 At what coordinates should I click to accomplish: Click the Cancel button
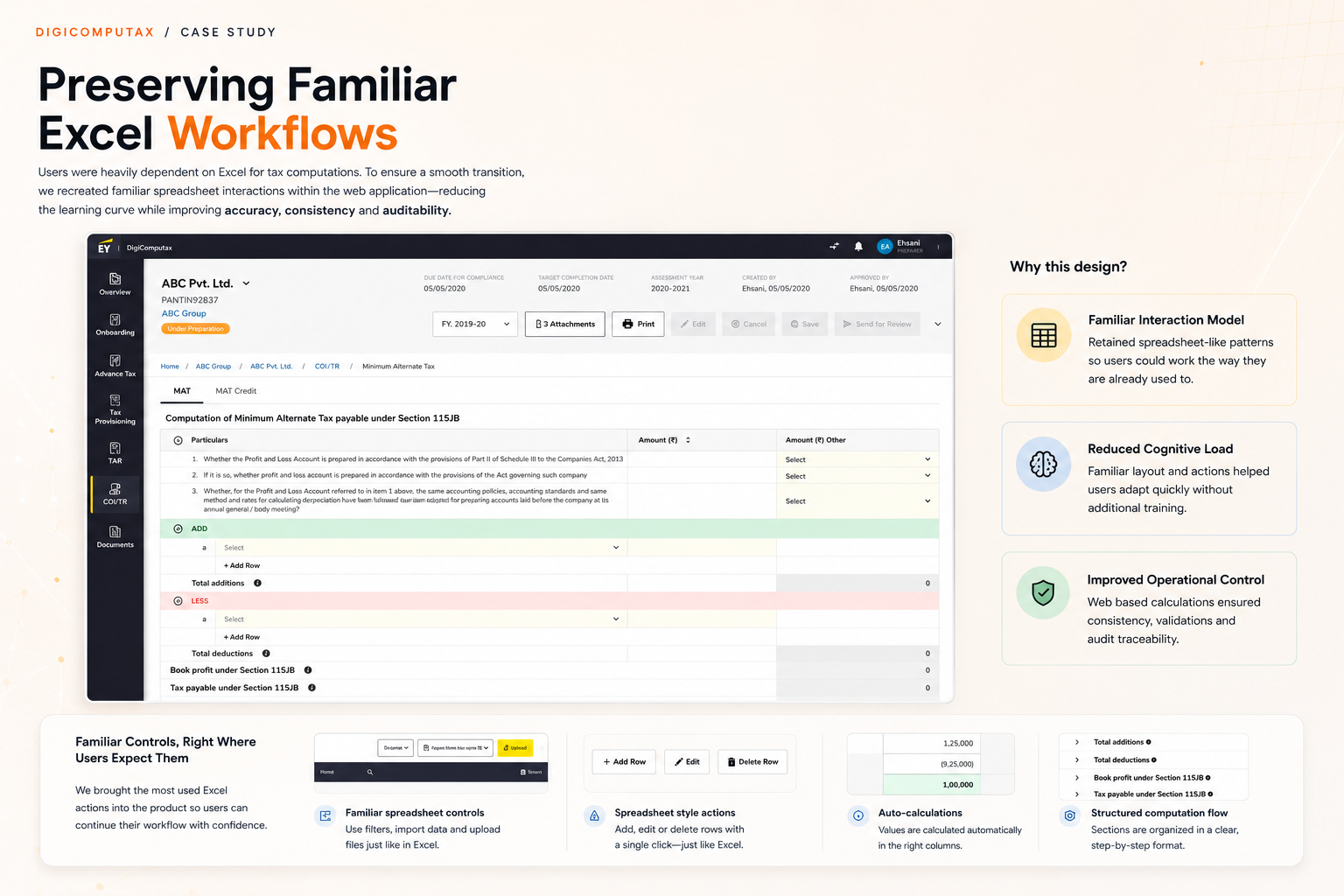(x=749, y=324)
